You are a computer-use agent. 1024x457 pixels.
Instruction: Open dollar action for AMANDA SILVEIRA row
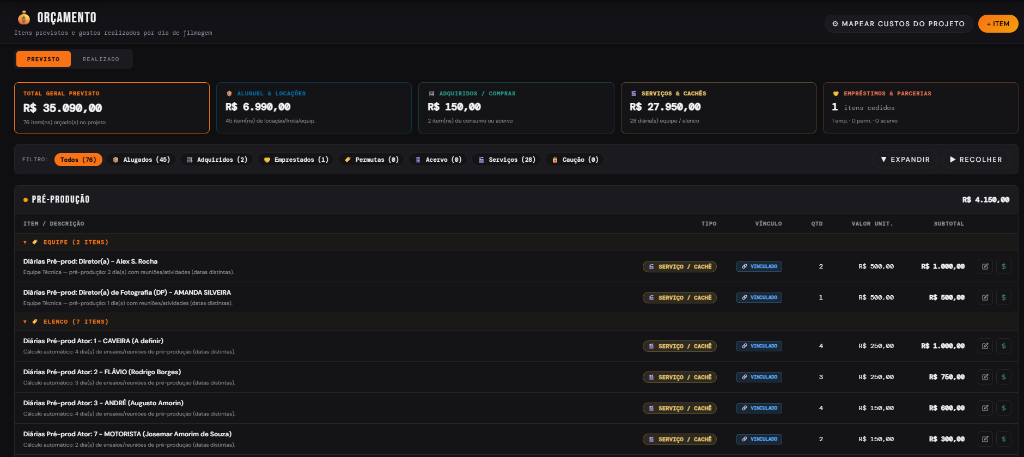(x=1004, y=298)
